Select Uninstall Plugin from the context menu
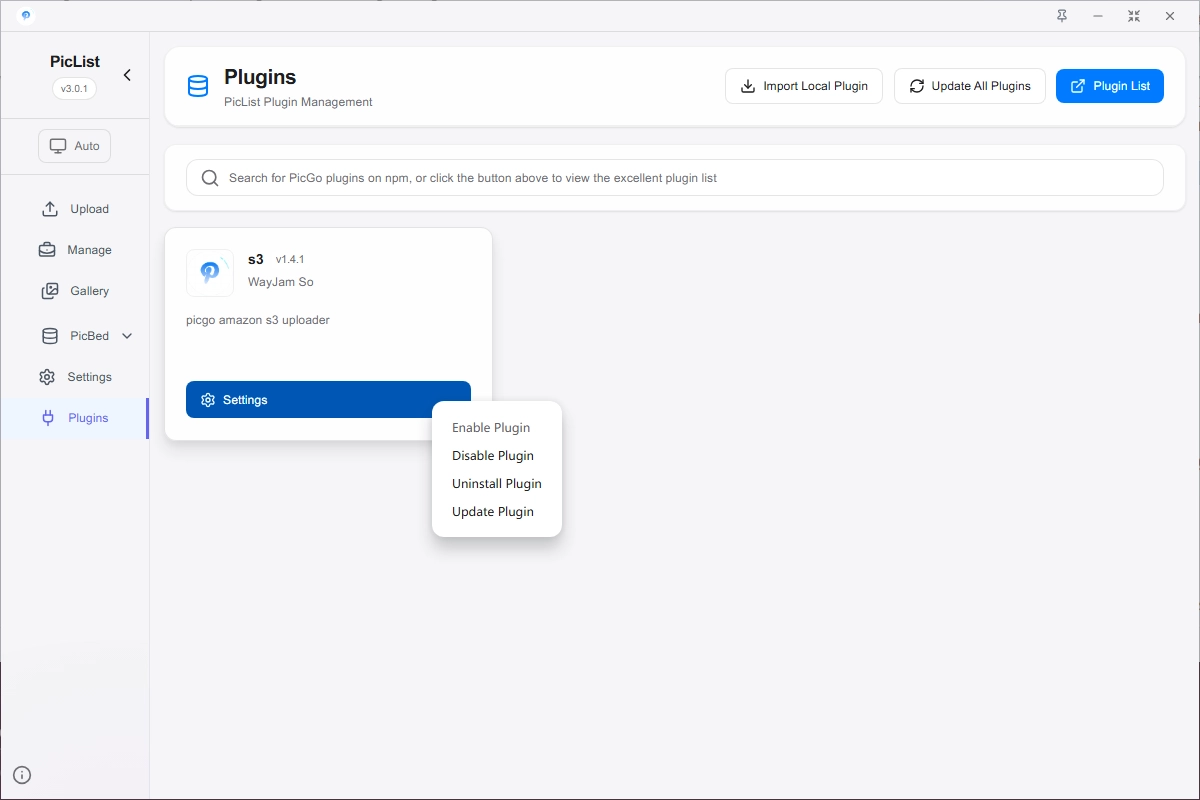Screen dimensions: 1200x800 497,484
